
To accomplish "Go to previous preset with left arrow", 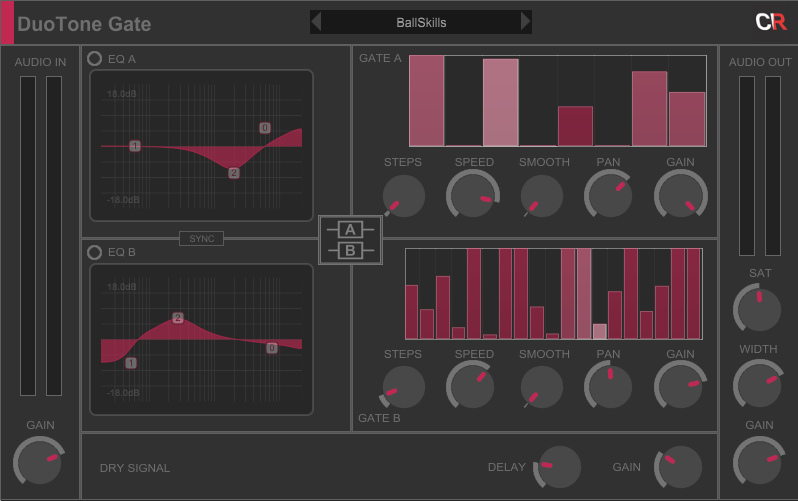I will [316, 22].
